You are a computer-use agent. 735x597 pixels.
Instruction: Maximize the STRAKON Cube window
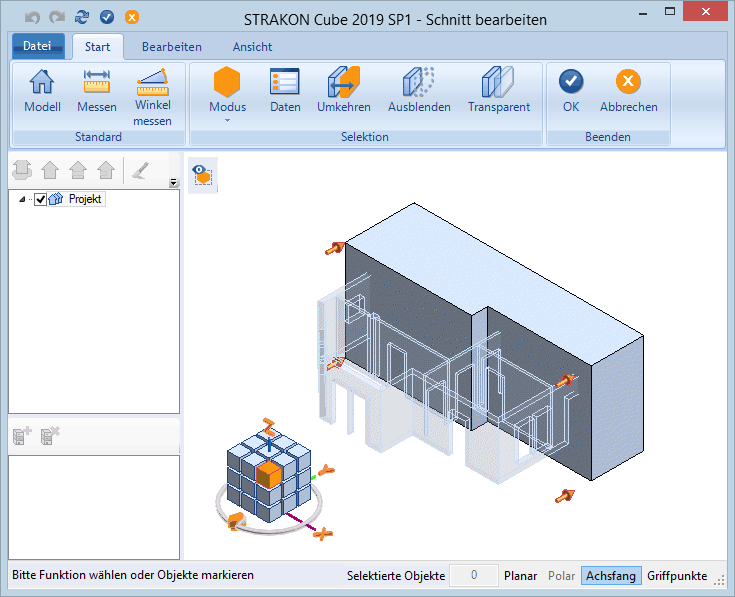click(x=670, y=12)
